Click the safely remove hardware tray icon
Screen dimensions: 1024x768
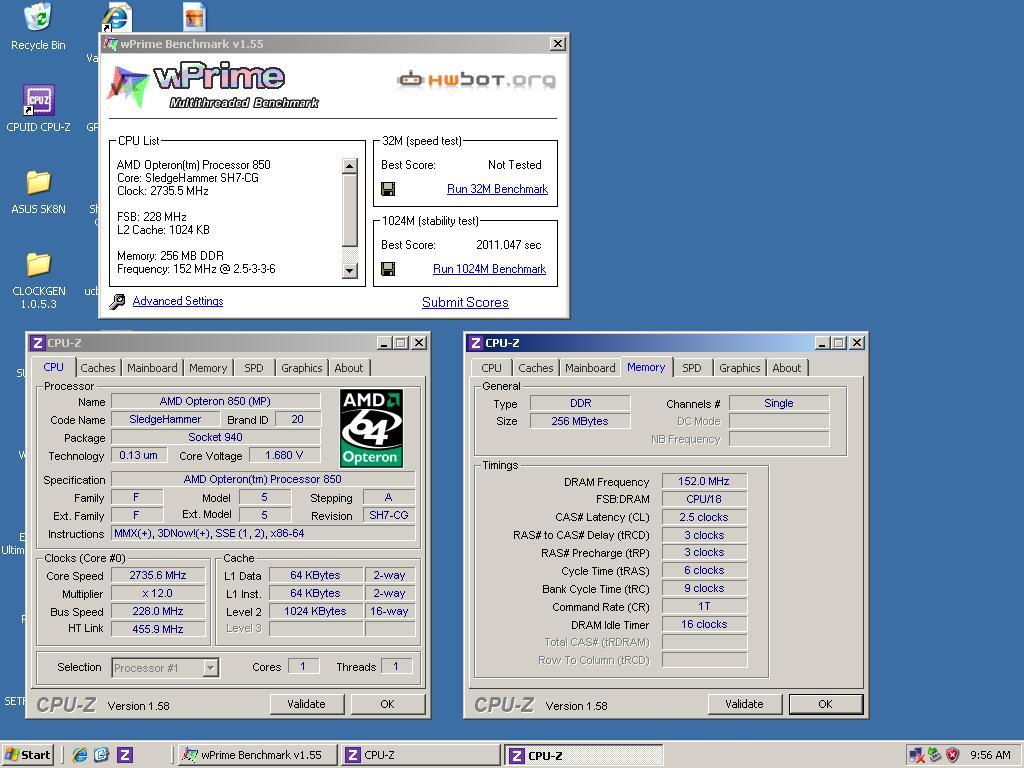pyautogui.click(x=935, y=755)
